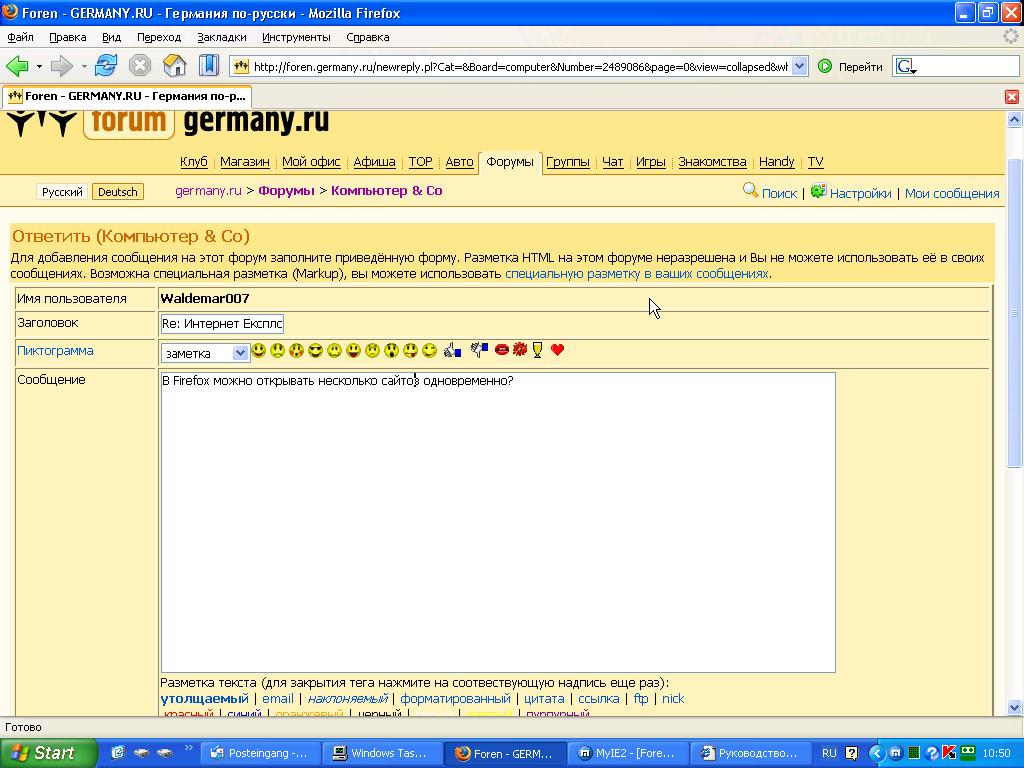Open Internet Explorer from quick launch
The width and height of the screenshot is (1024, 768).
click(x=118, y=753)
